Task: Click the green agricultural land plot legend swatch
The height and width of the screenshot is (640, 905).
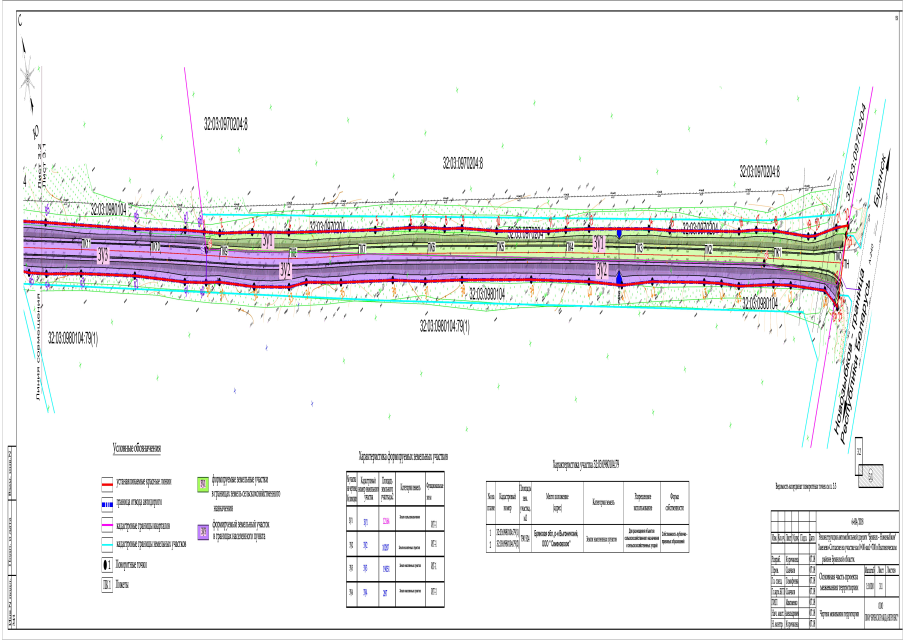Action: [203, 483]
